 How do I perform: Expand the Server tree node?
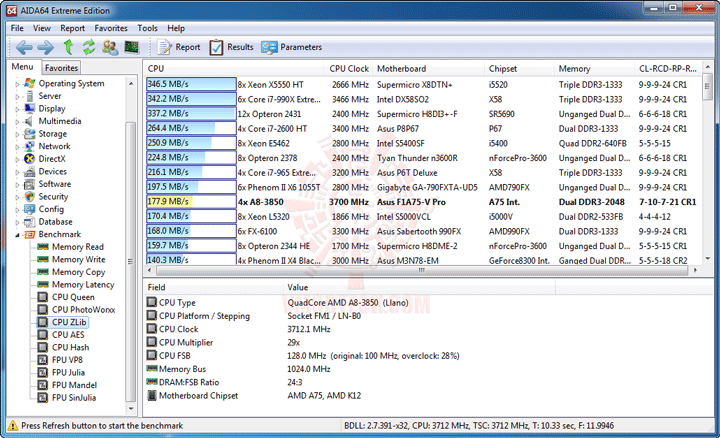(x=17, y=96)
